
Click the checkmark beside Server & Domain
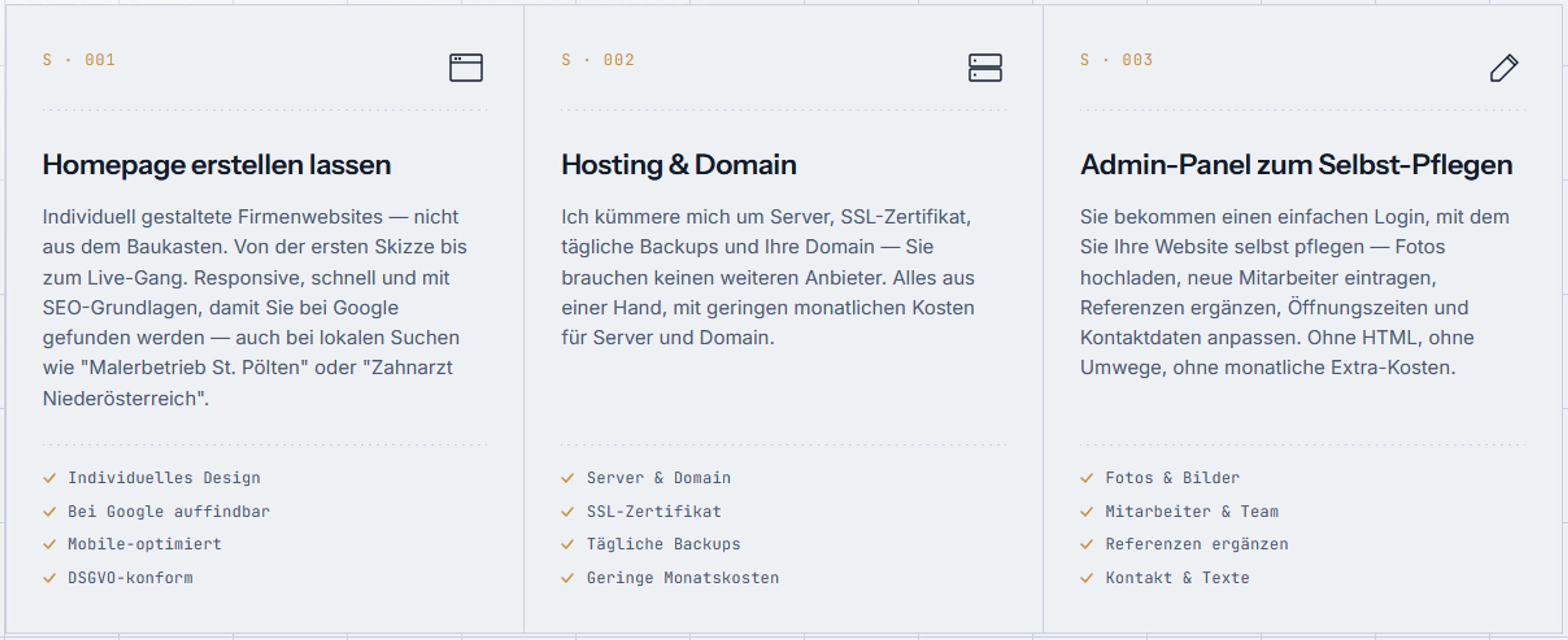pos(568,478)
